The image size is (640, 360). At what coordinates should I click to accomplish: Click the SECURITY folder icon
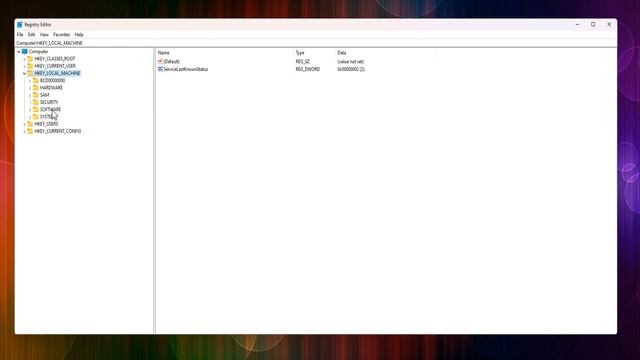tap(36, 102)
